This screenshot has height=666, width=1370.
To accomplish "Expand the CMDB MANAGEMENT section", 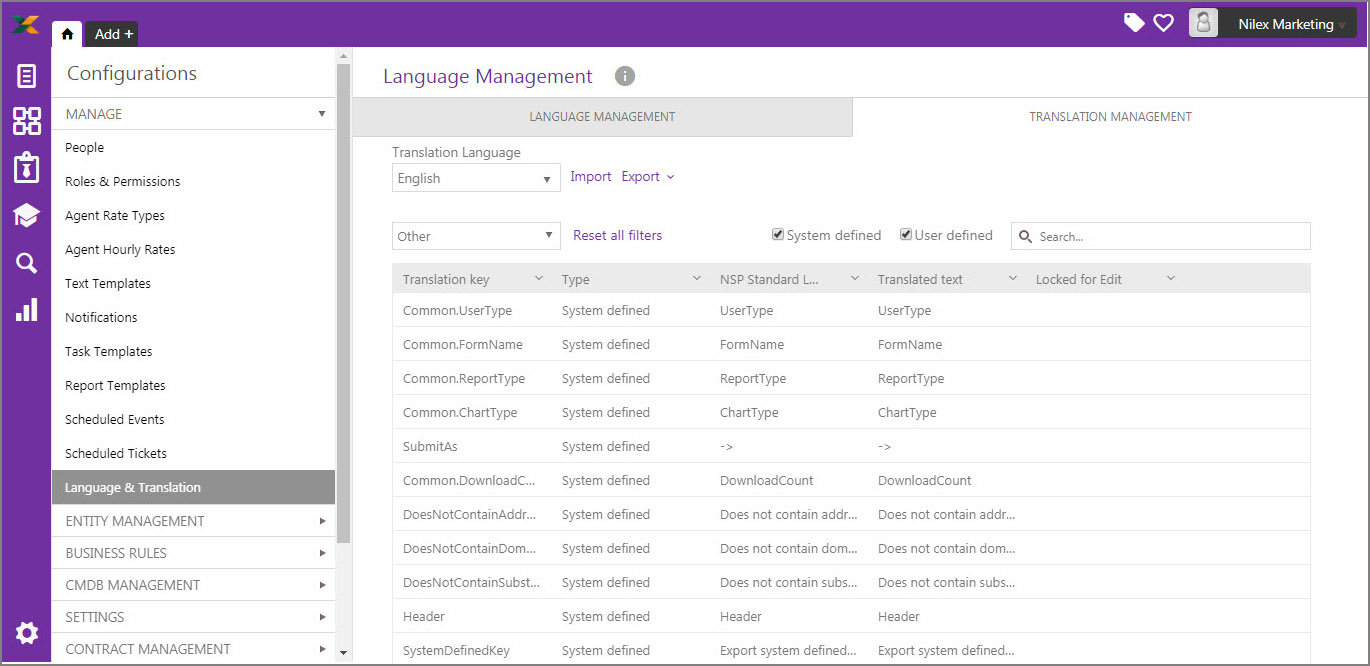I will (195, 585).
